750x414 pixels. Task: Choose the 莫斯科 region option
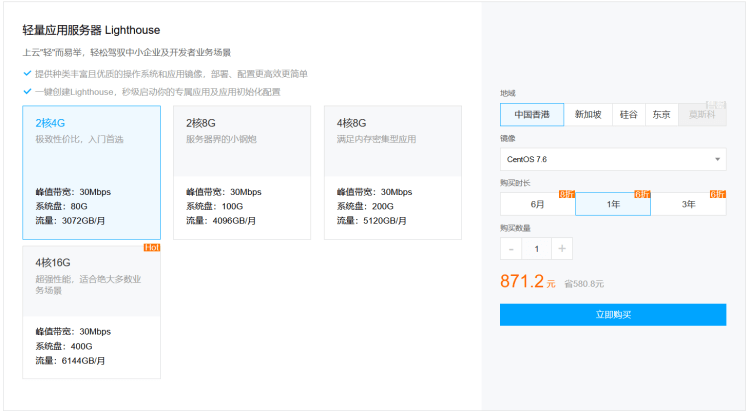pyautogui.click(x=702, y=115)
